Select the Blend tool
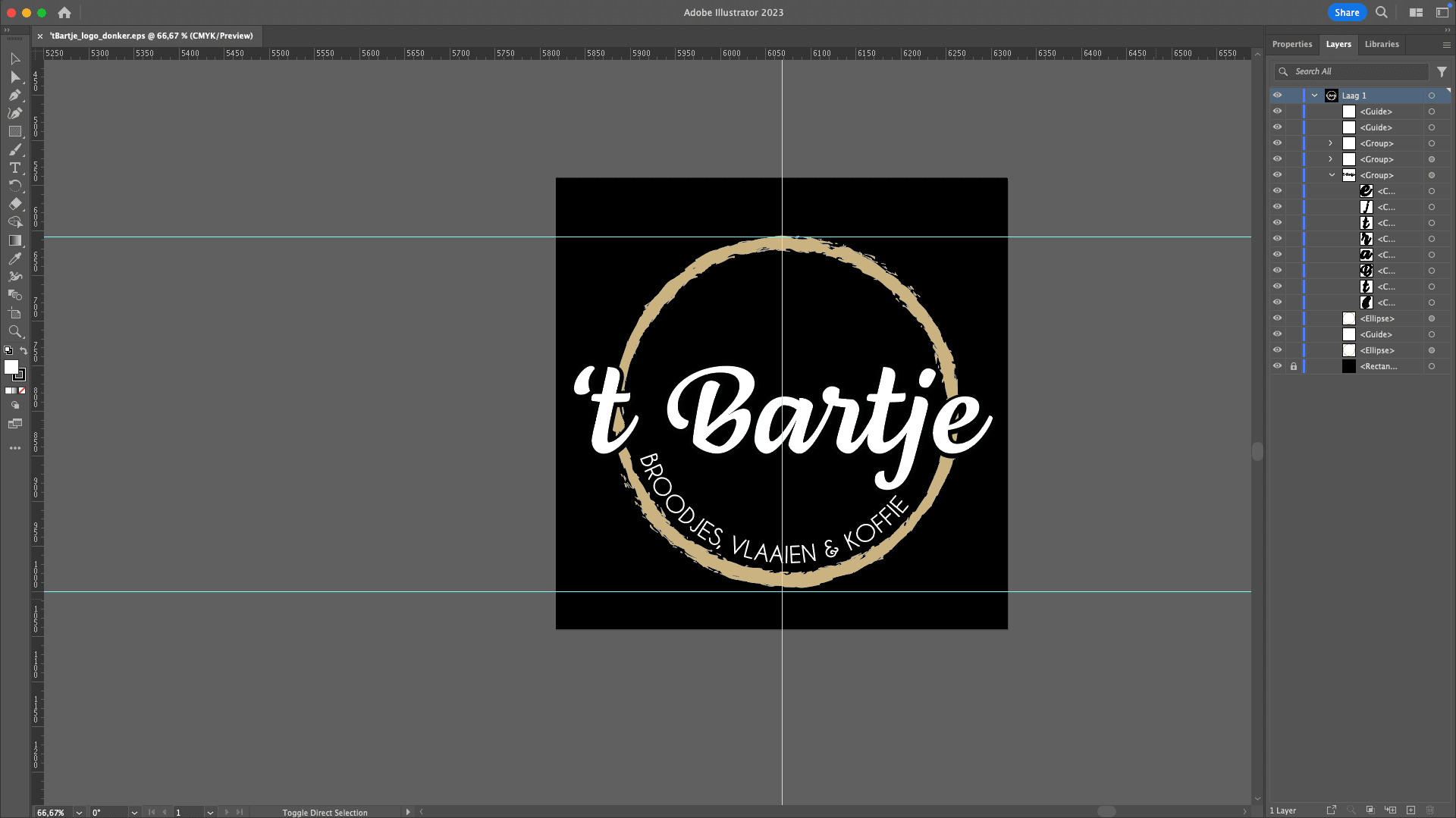This screenshot has height=818, width=1456. tap(15, 295)
